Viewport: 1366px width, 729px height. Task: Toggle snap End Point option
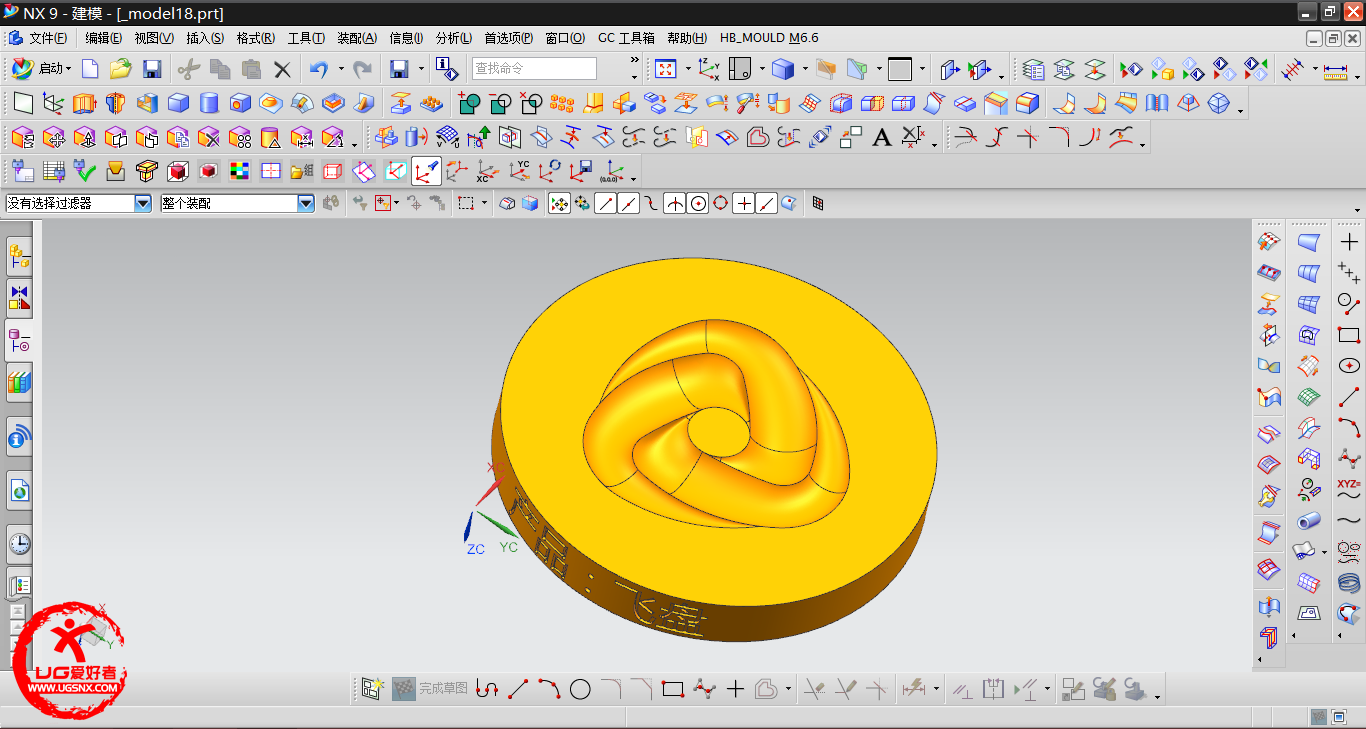click(x=605, y=203)
